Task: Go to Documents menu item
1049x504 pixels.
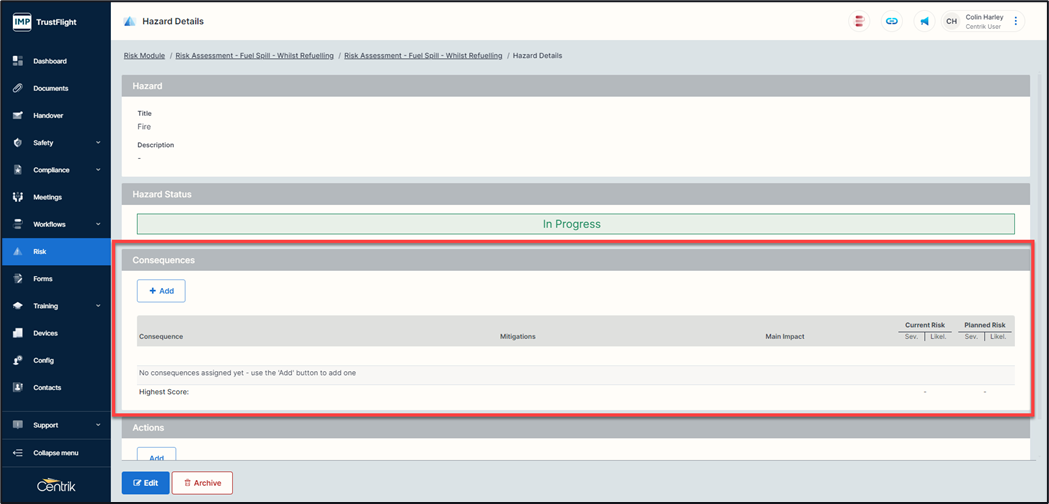Action: [51, 88]
